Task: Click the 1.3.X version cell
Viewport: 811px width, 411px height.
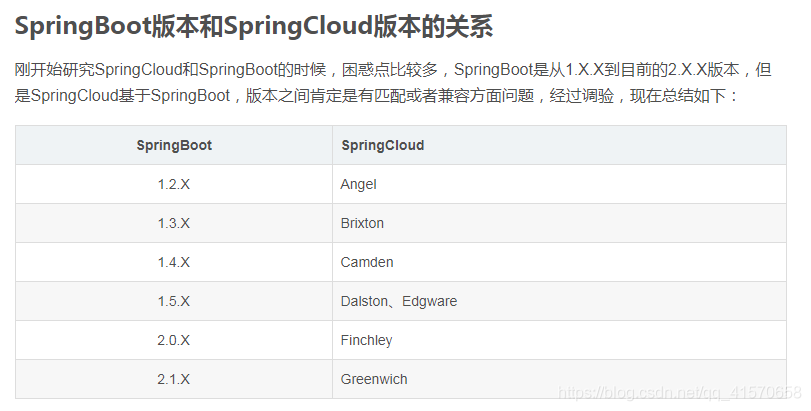Action: 174,223
